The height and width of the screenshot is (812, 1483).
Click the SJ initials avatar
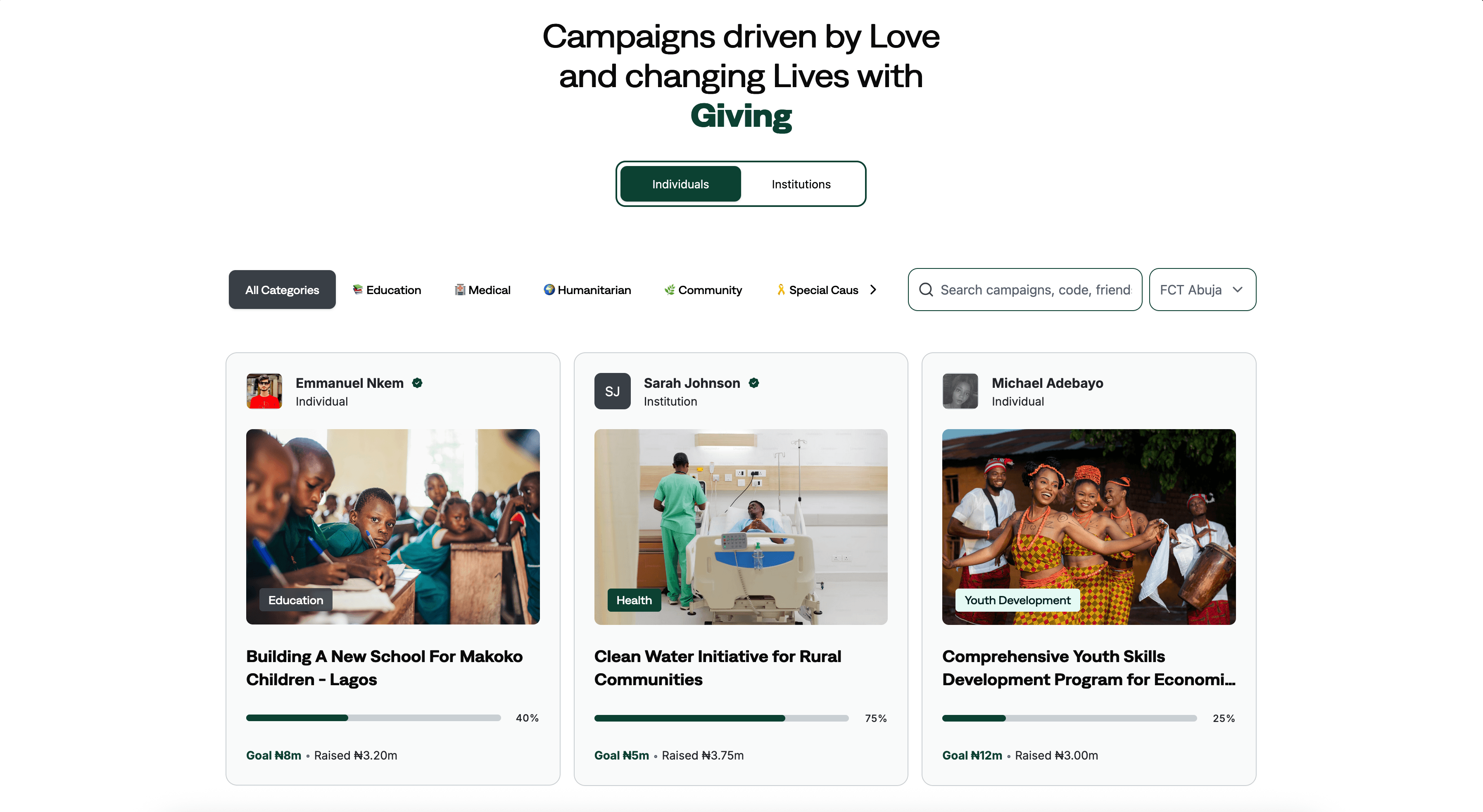[x=612, y=391]
